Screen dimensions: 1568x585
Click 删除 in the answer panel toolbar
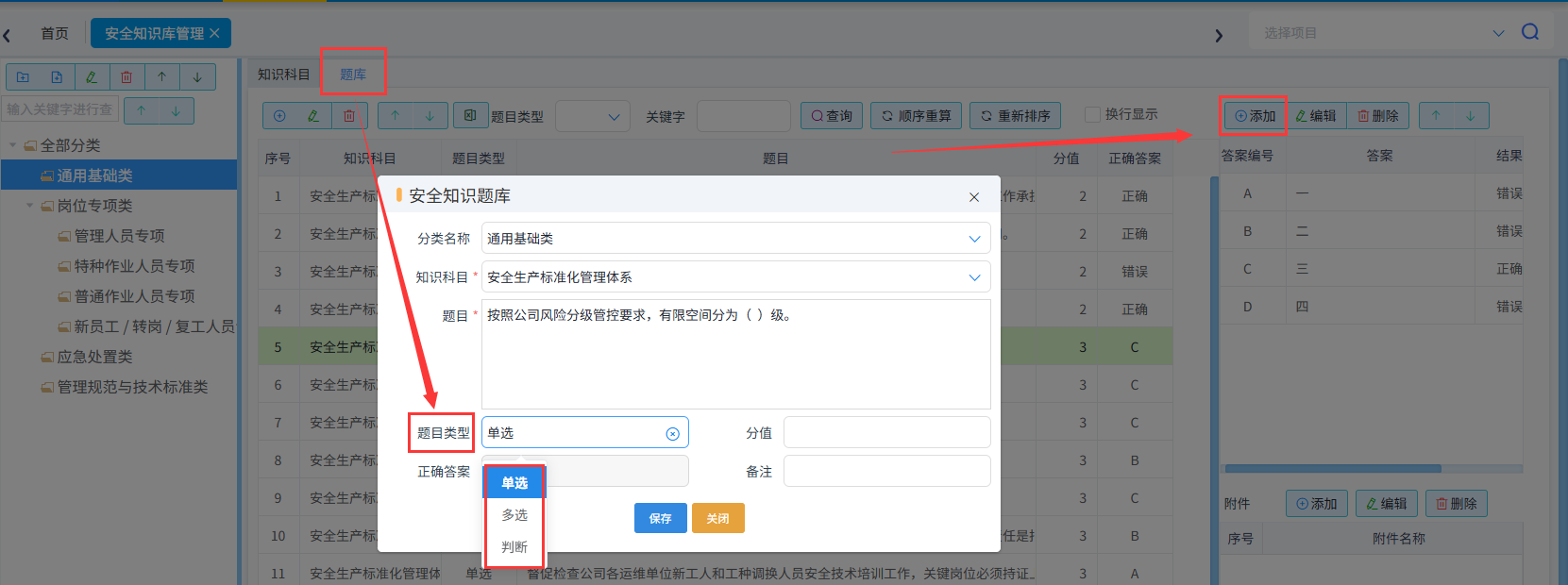1378,116
